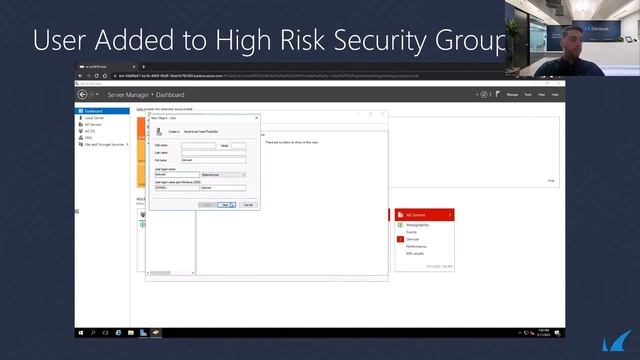Image resolution: width=640 pixels, height=360 pixels.
Task: Open the notifications flag icon
Action: click(498, 94)
